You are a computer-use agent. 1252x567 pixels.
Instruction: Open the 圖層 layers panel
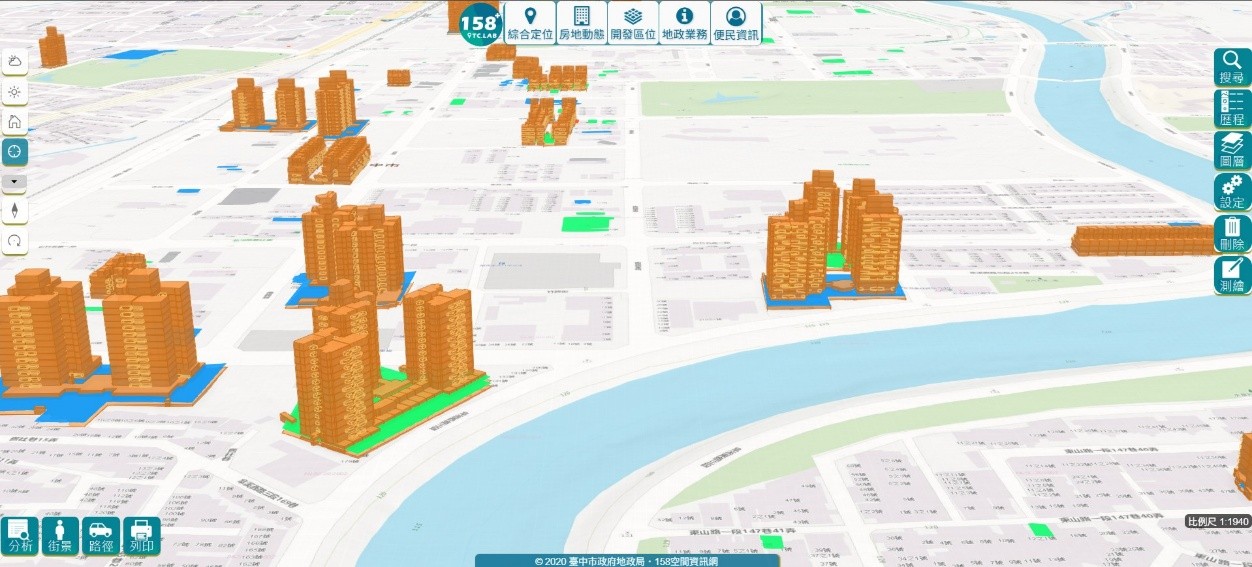tap(1232, 151)
